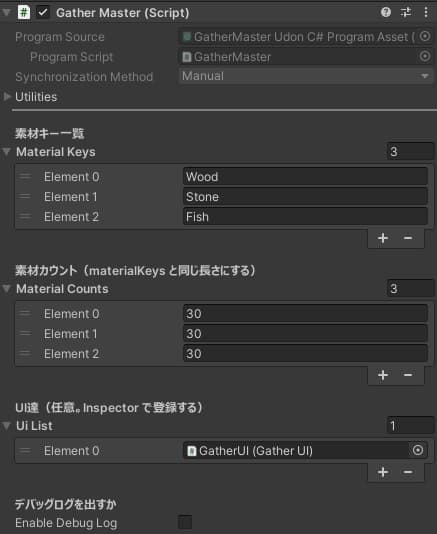Viewport: 437px width, 534px height.
Task: Open the component three-dot options menu
Action: tap(426, 13)
